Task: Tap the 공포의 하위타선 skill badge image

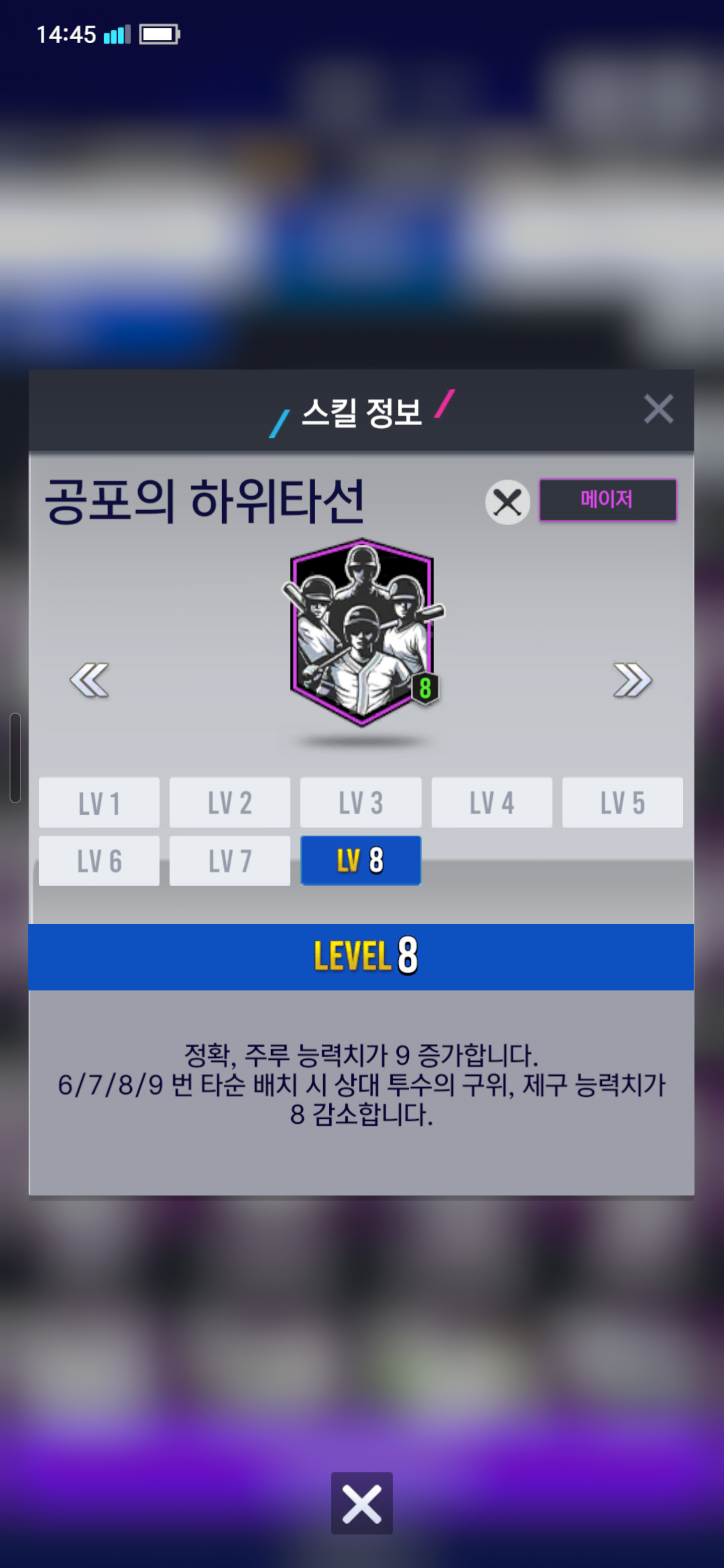Action: [x=363, y=632]
